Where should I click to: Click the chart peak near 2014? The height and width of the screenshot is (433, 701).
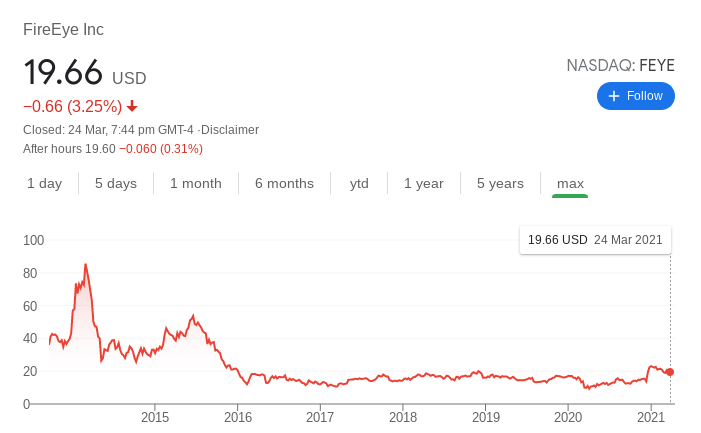(86, 265)
